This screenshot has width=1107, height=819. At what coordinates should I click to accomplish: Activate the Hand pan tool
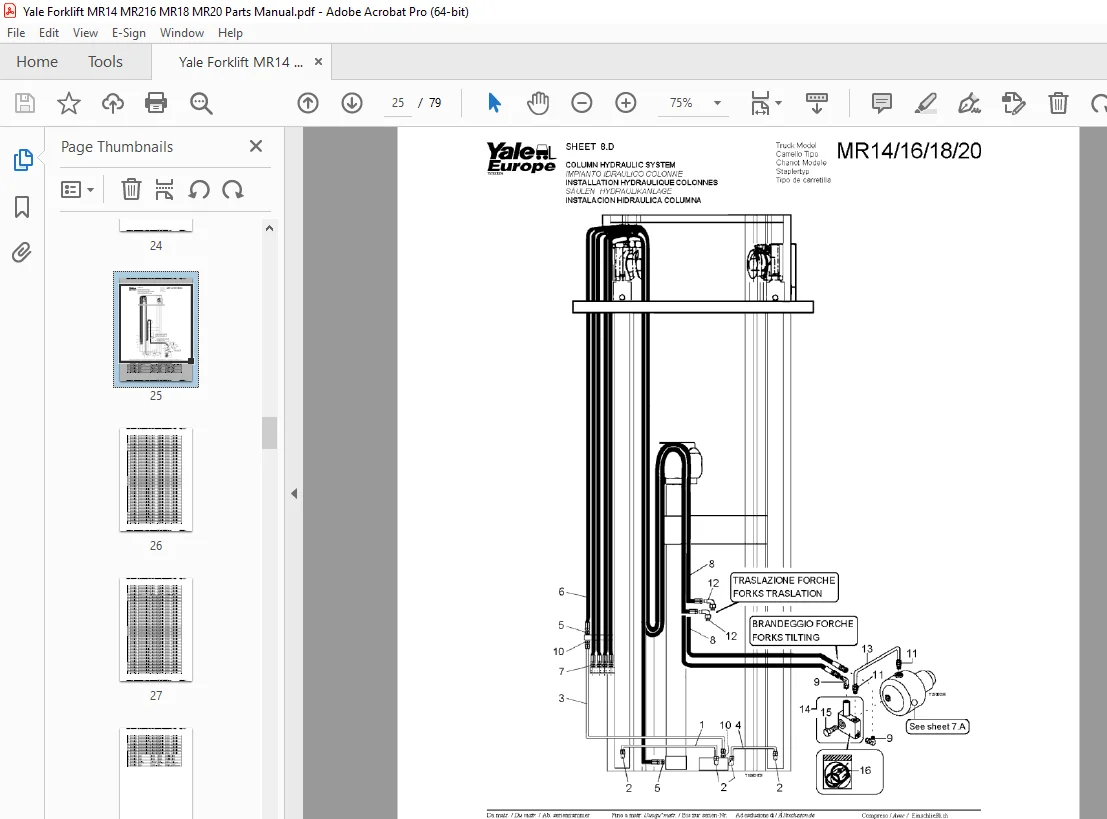[x=538, y=103]
